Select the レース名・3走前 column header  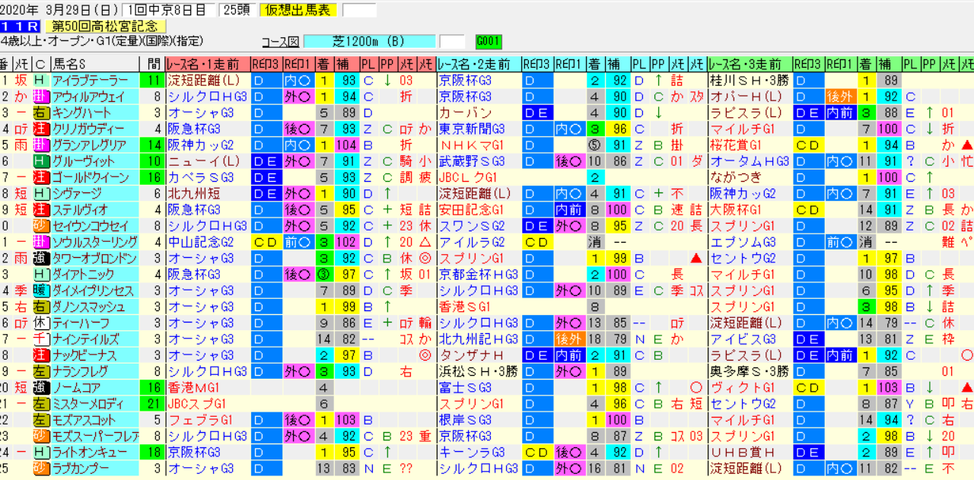750,64
